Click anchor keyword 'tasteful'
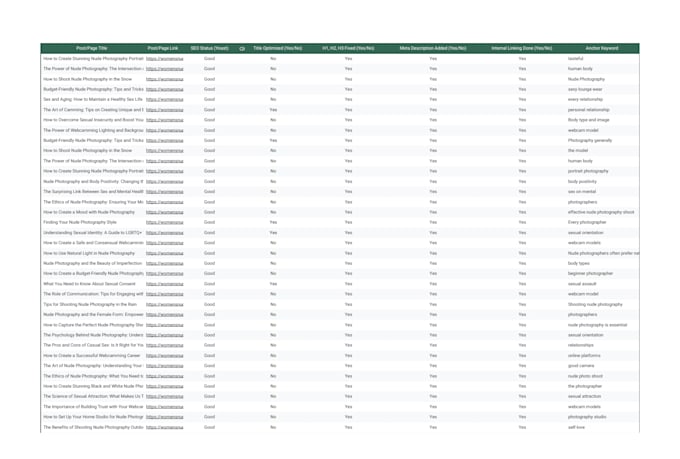 pyautogui.click(x=575, y=59)
